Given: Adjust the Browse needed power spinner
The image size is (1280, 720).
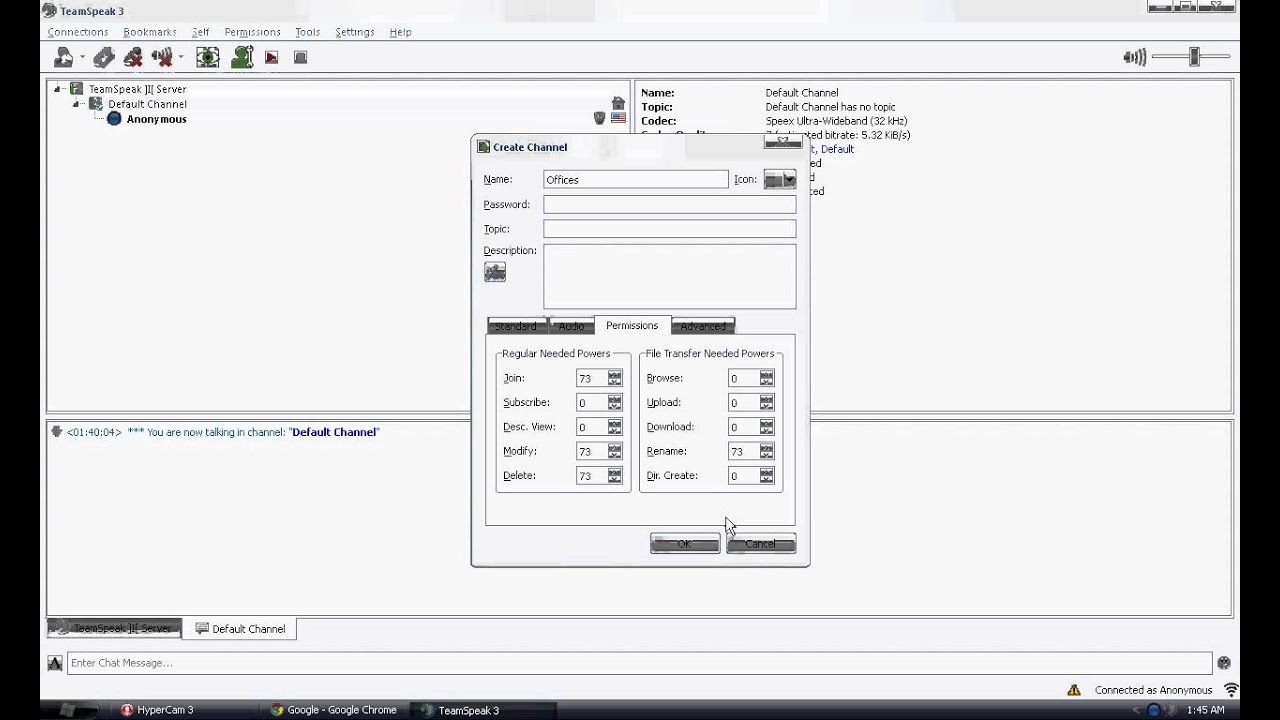Looking at the screenshot, I should tap(767, 378).
